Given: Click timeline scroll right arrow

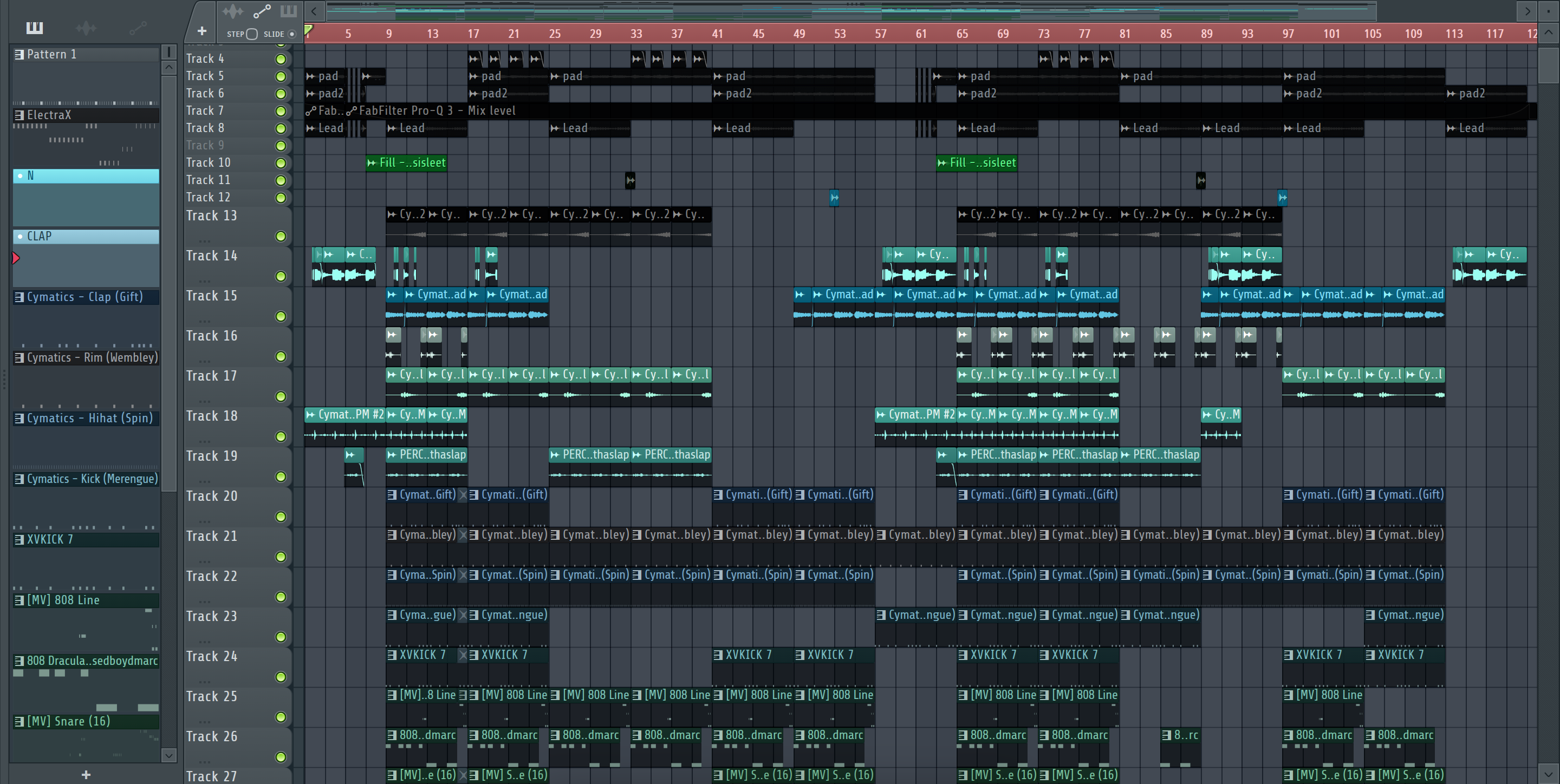Looking at the screenshot, I should [1527, 11].
